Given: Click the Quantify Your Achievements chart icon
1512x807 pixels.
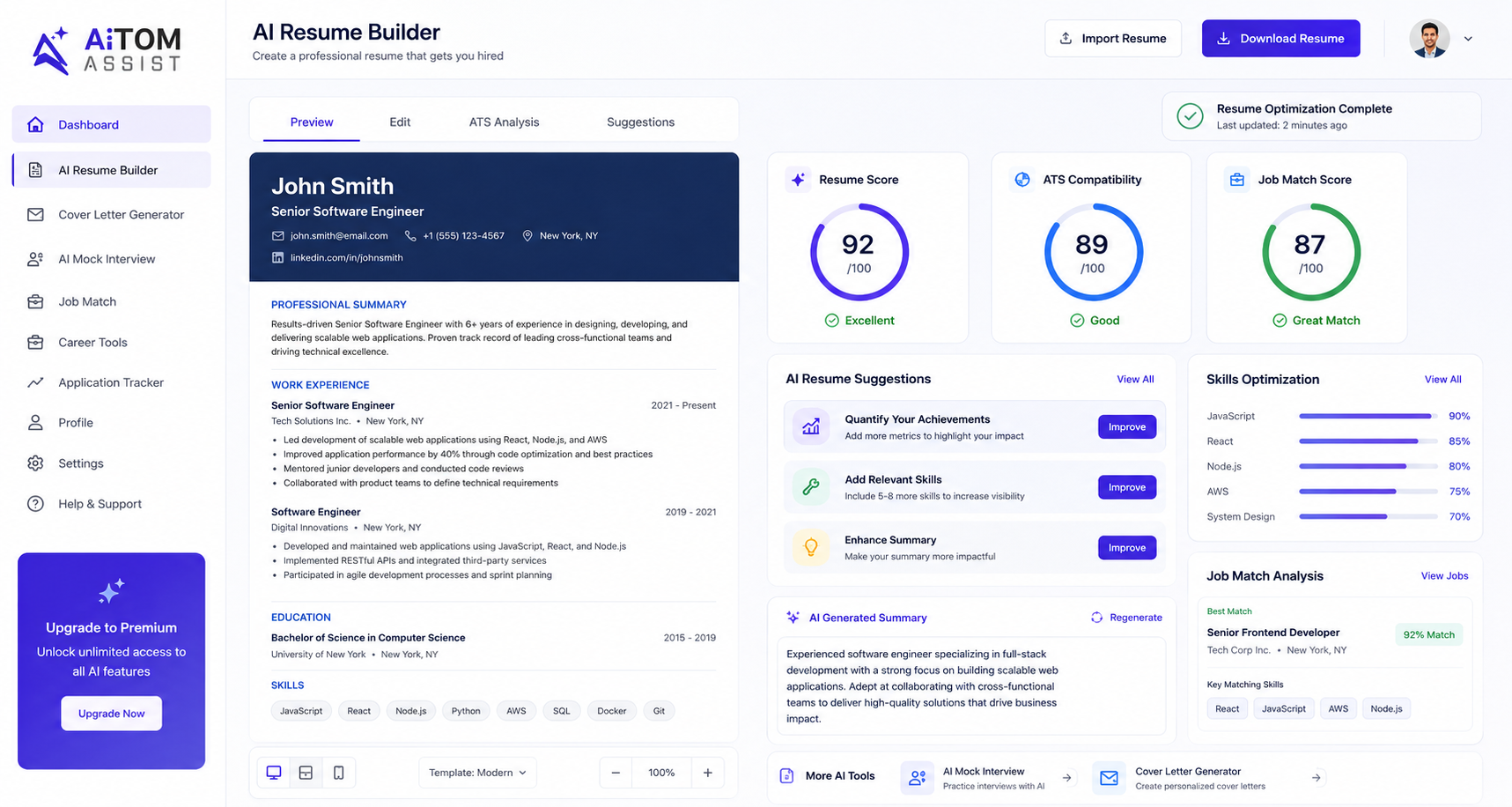Looking at the screenshot, I should pyautogui.click(x=811, y=426).
